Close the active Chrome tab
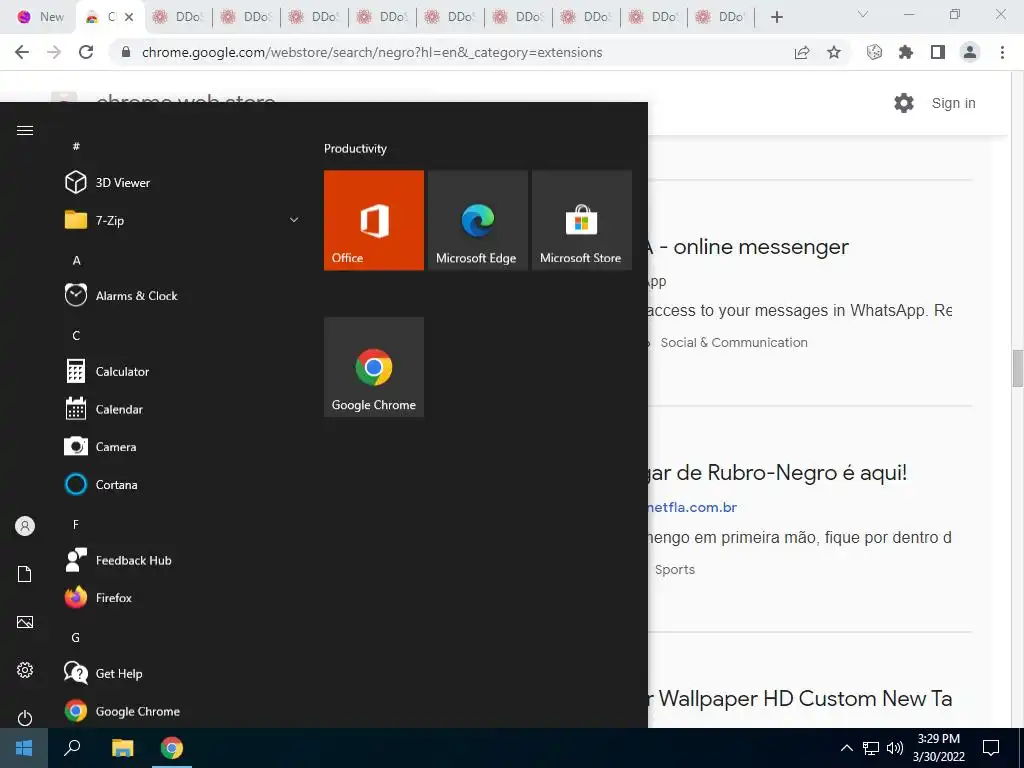 point(129,17)
